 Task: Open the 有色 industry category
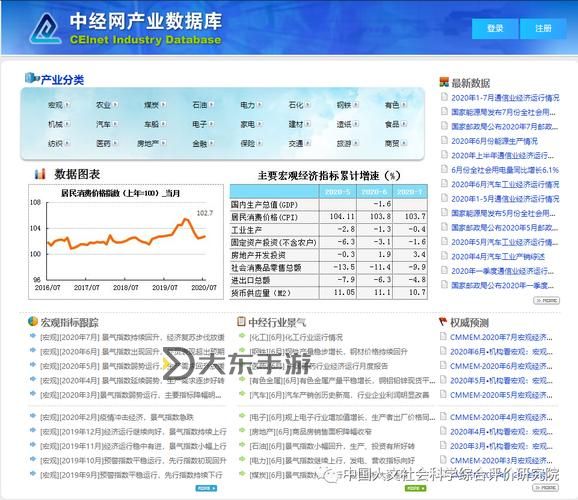[392, 105]
